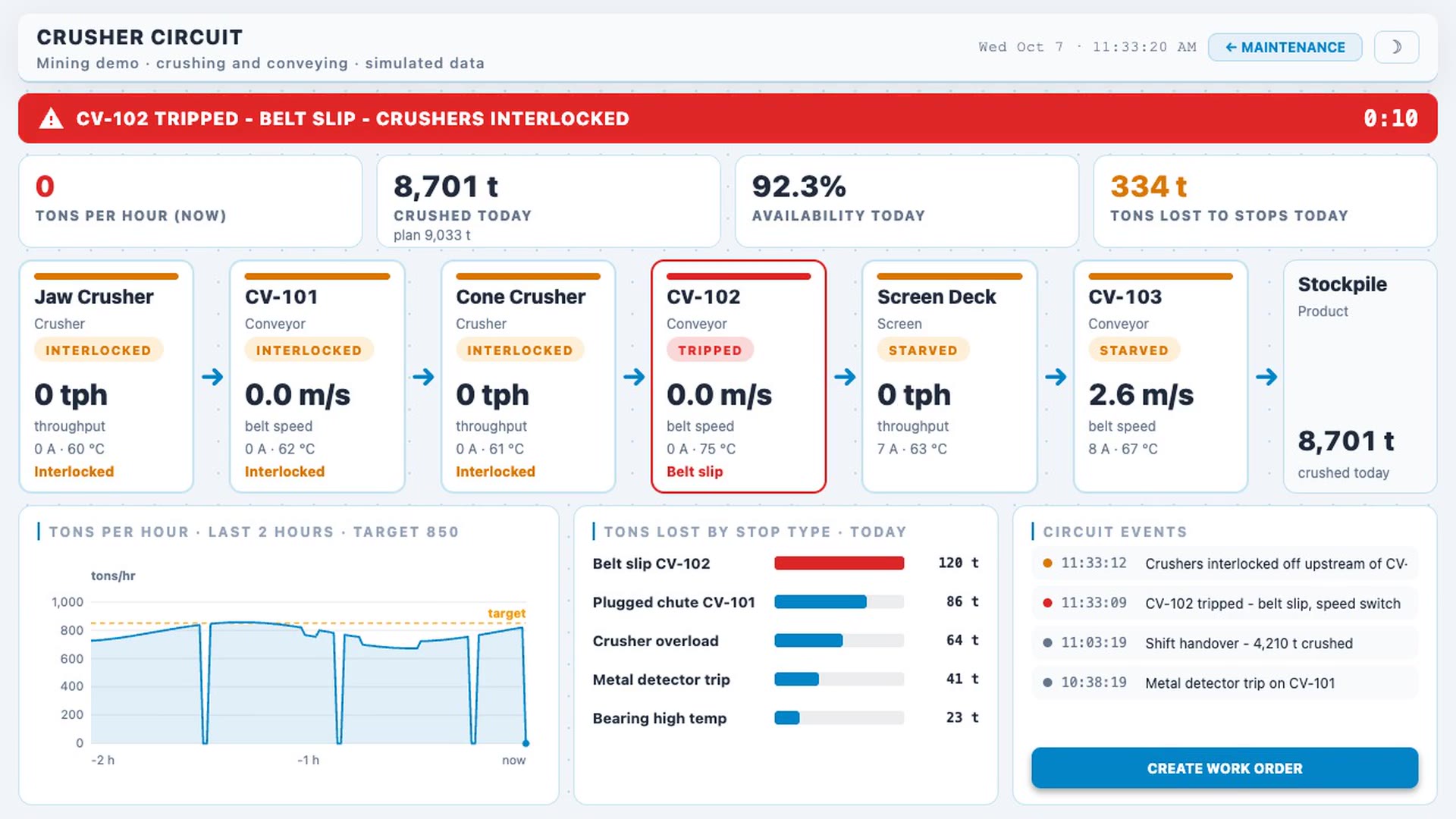Screen dimensions: 1456x819
Task: Click the alarm timer 0:10
Action: pyautogui.click(x=1390, y=118)
